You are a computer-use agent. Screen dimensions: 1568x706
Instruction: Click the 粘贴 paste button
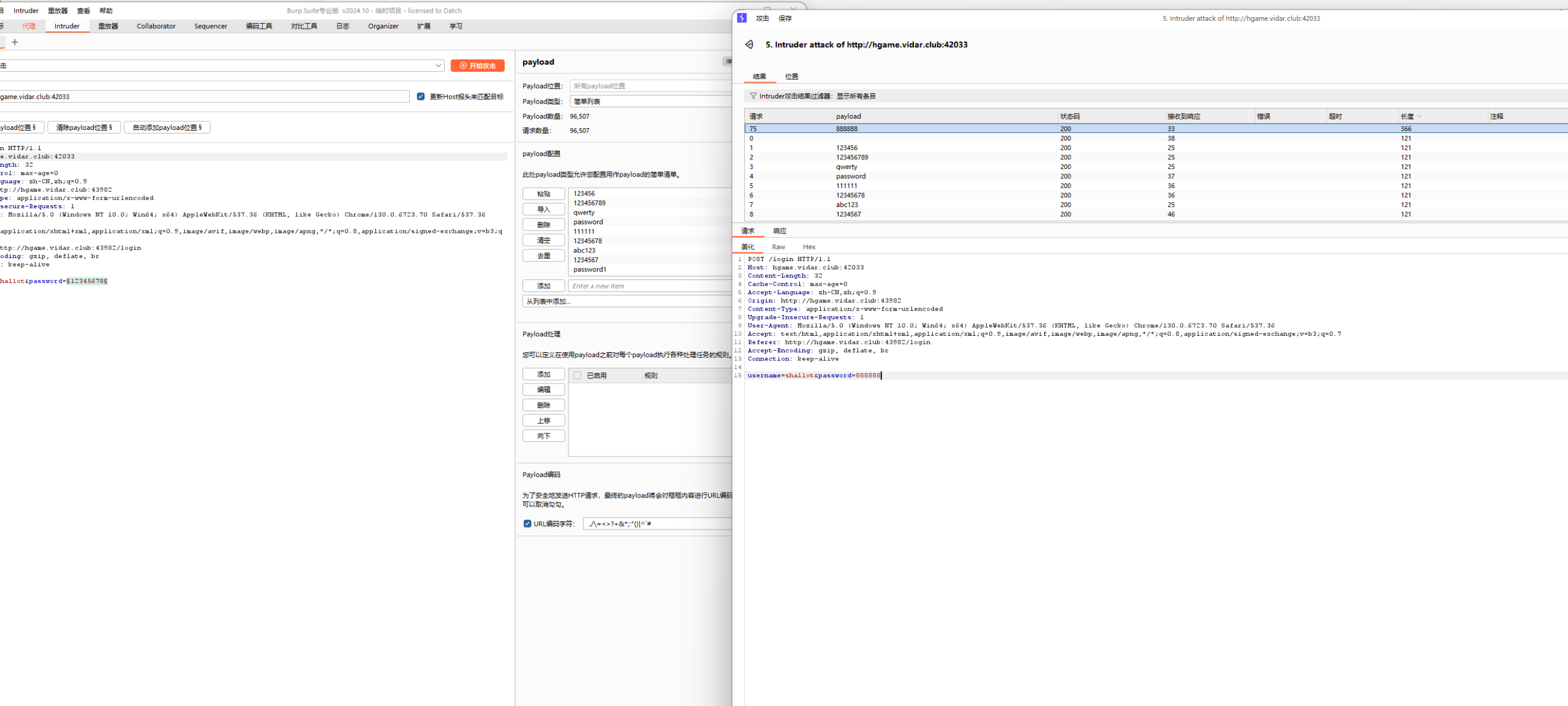[543, 194]
